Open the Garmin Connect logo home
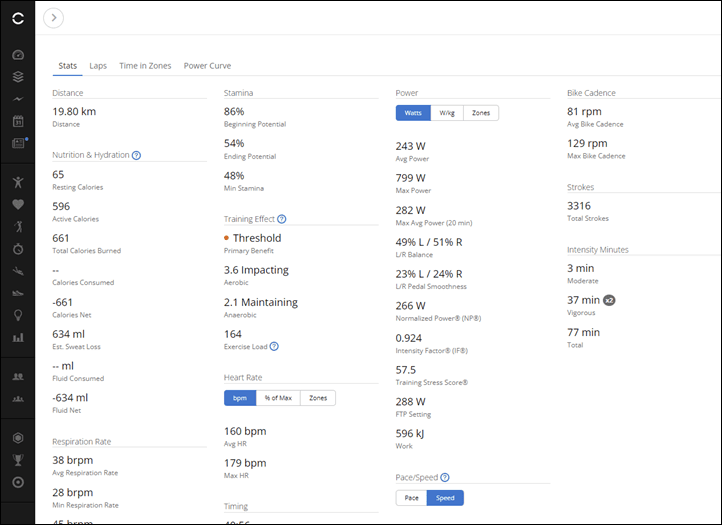This screenshot has height=525, width=722. pos(18,18)
